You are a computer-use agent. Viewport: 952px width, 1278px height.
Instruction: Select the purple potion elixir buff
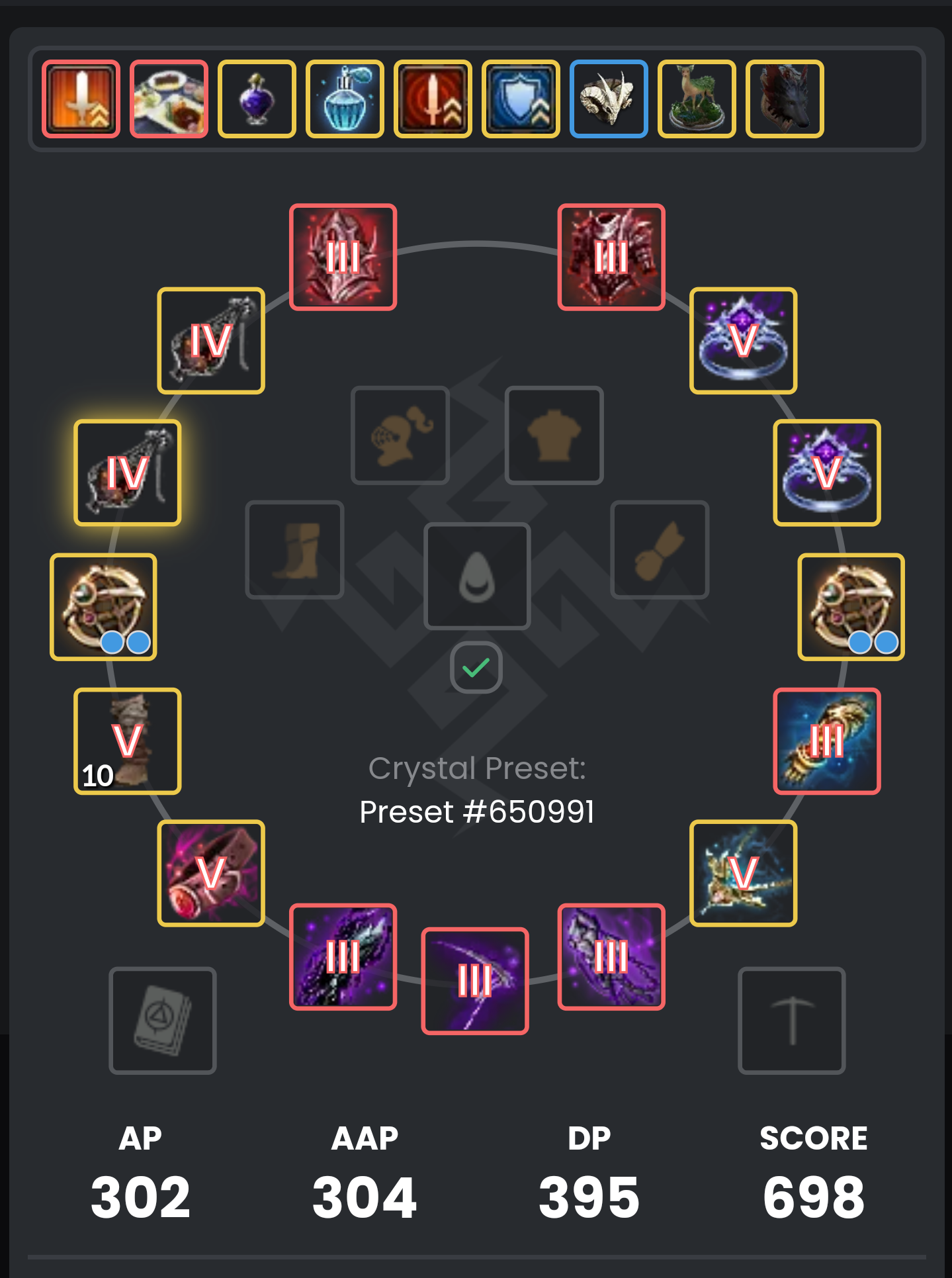[257, 99]
